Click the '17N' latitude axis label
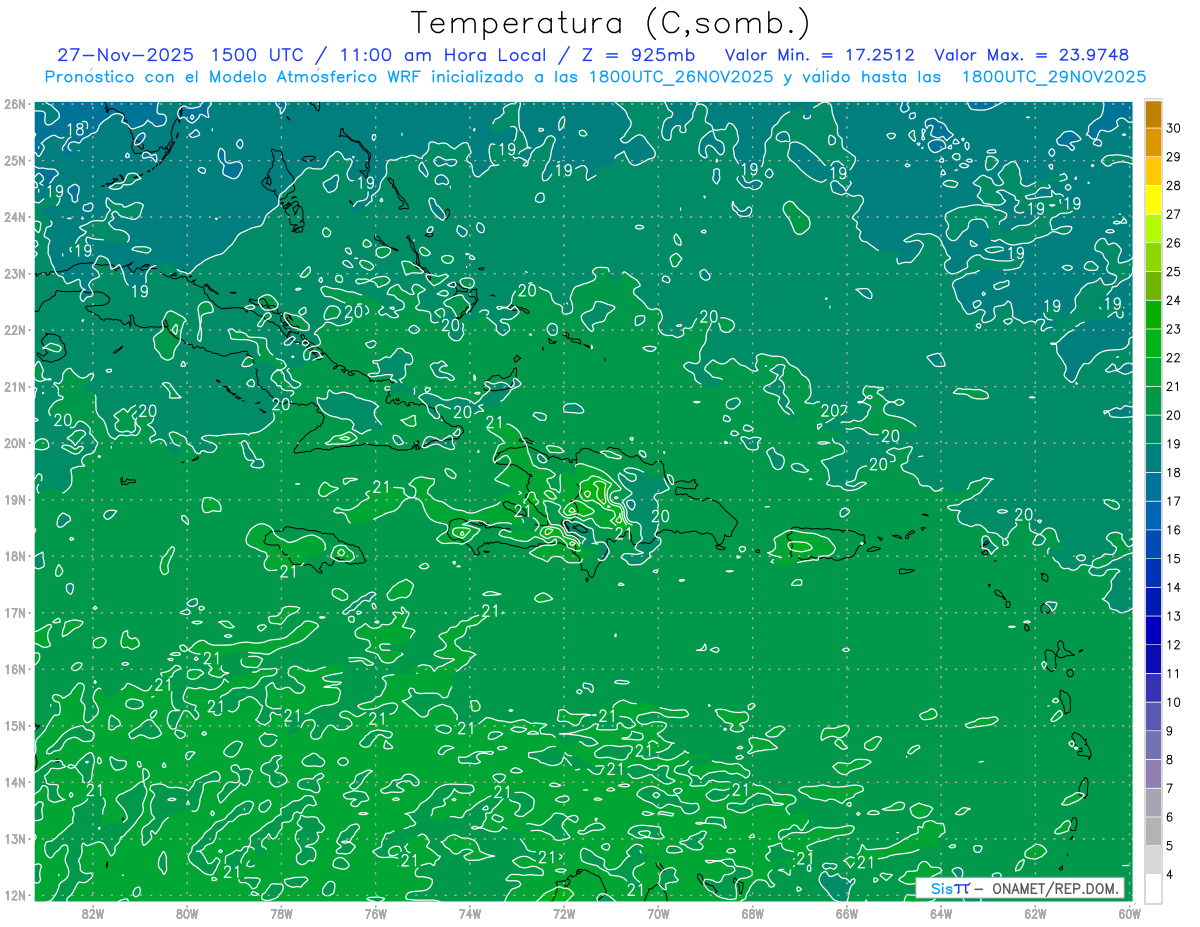1200x927 pixels. click(x=14, y=613)
